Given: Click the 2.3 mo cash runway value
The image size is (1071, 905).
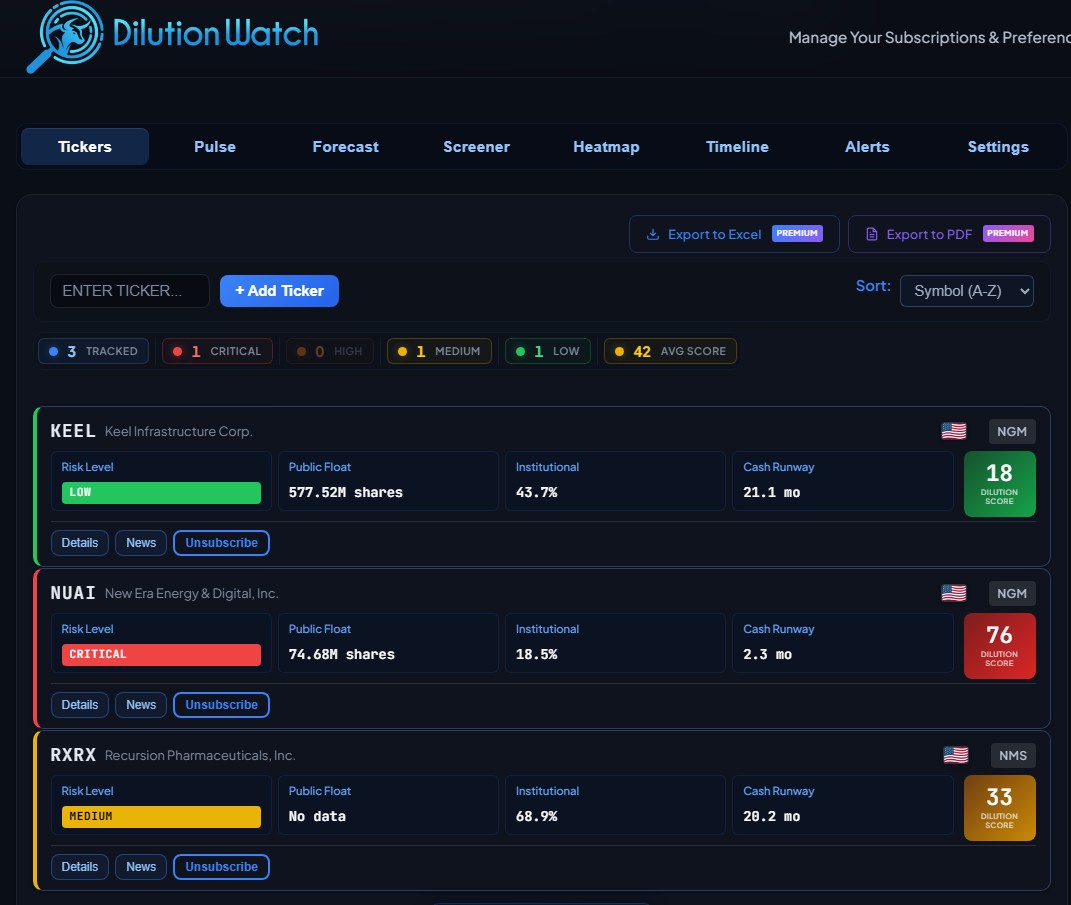Looking at the screenshot, I should [767, 654].
